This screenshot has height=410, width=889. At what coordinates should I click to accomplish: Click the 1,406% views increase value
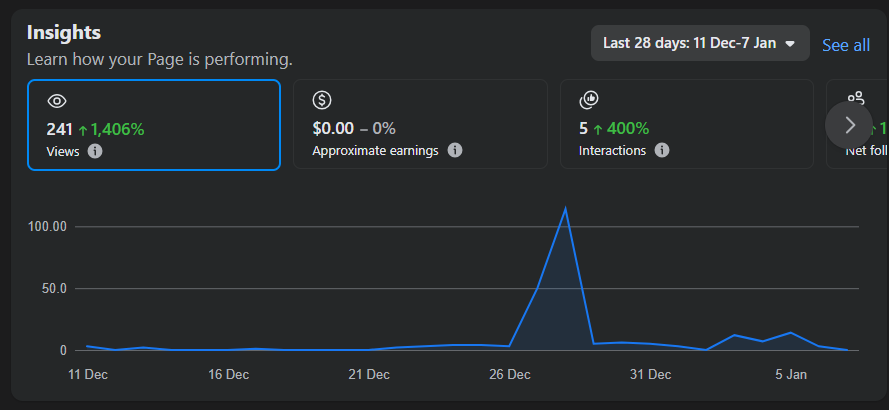click(x=111, y=129)
